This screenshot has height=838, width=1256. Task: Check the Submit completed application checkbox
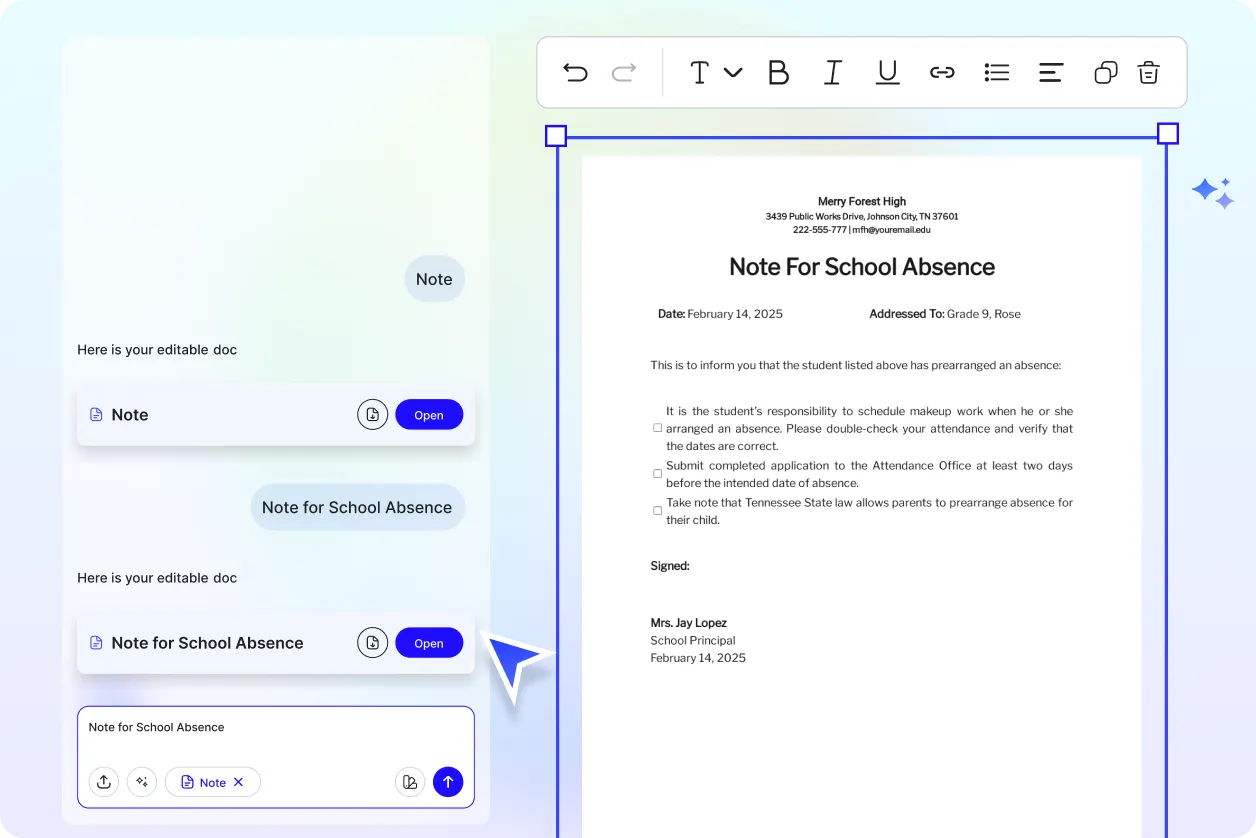coord(658,474)
